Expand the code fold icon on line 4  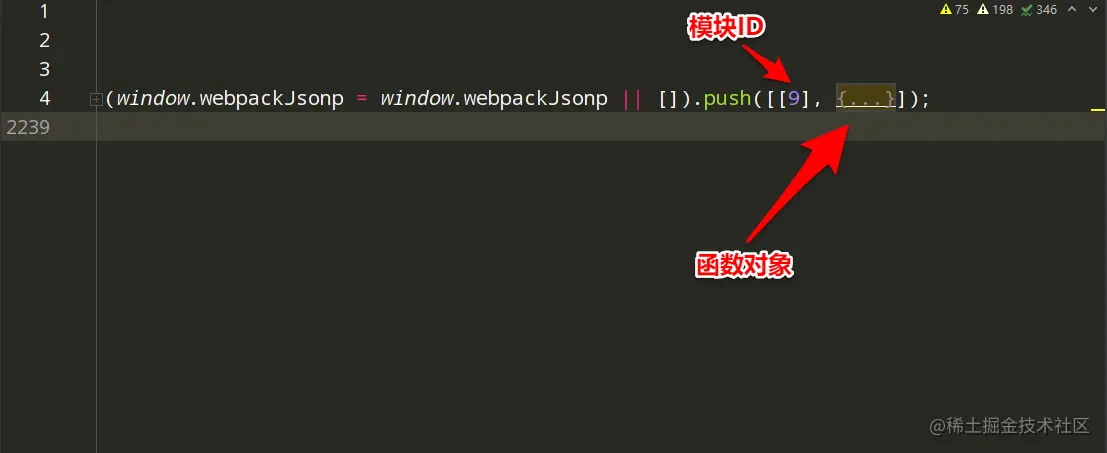point(97,100)
